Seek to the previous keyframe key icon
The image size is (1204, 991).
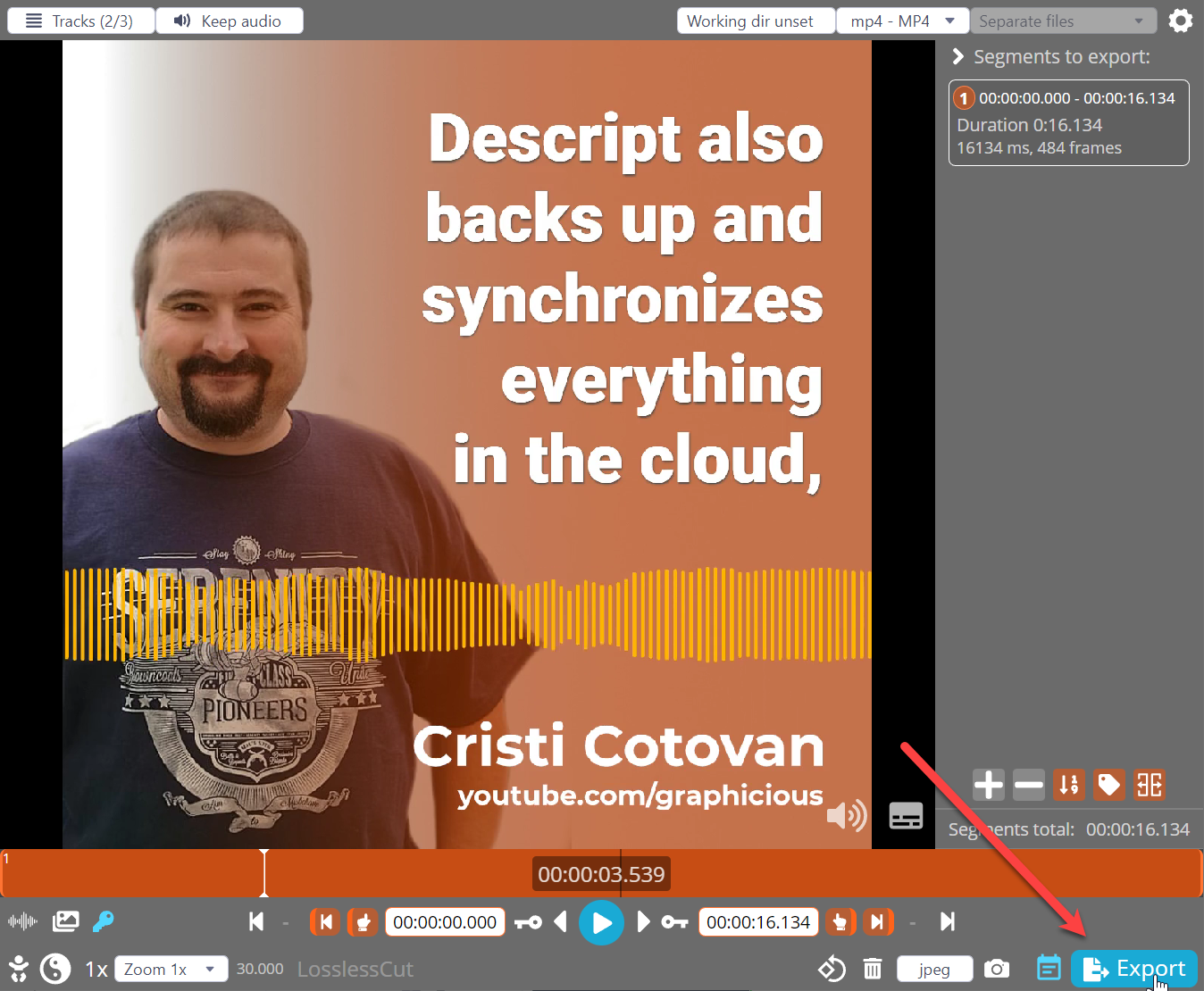click(529, 922)
